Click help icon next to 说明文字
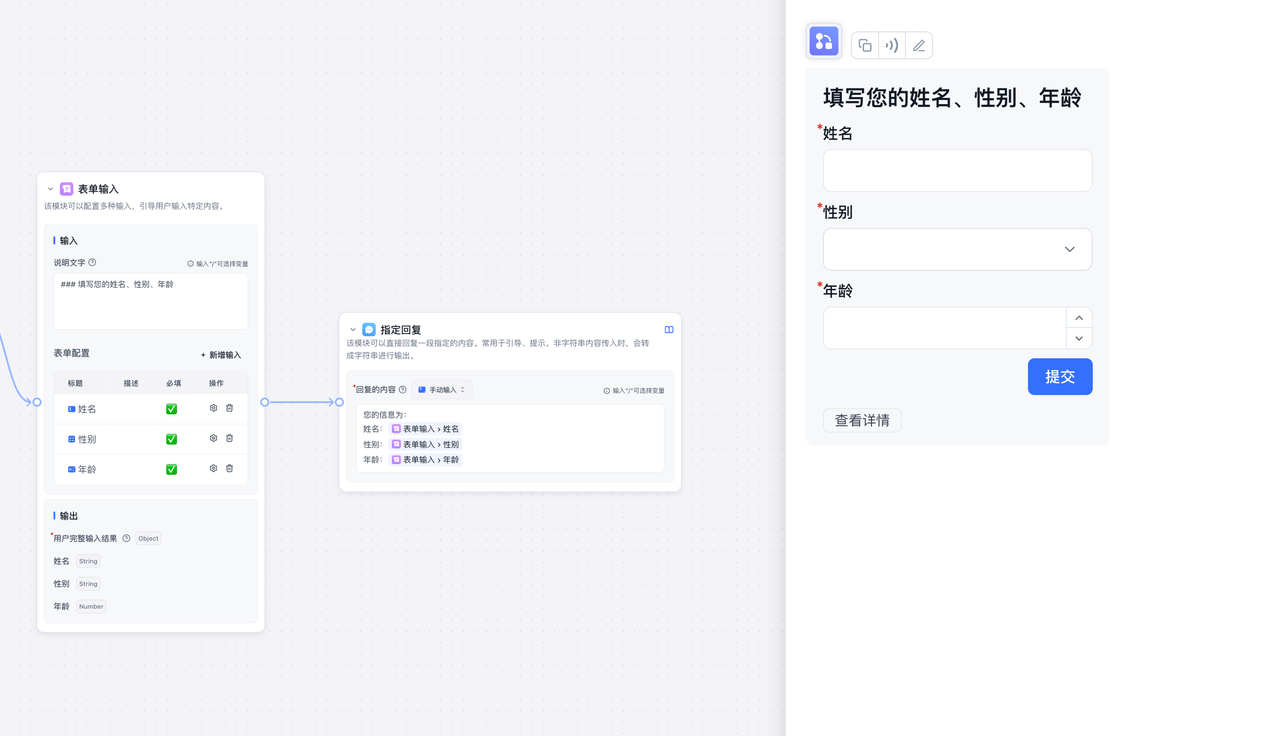The height and width of the screenshot is (736, 1280). click(92, 263)
